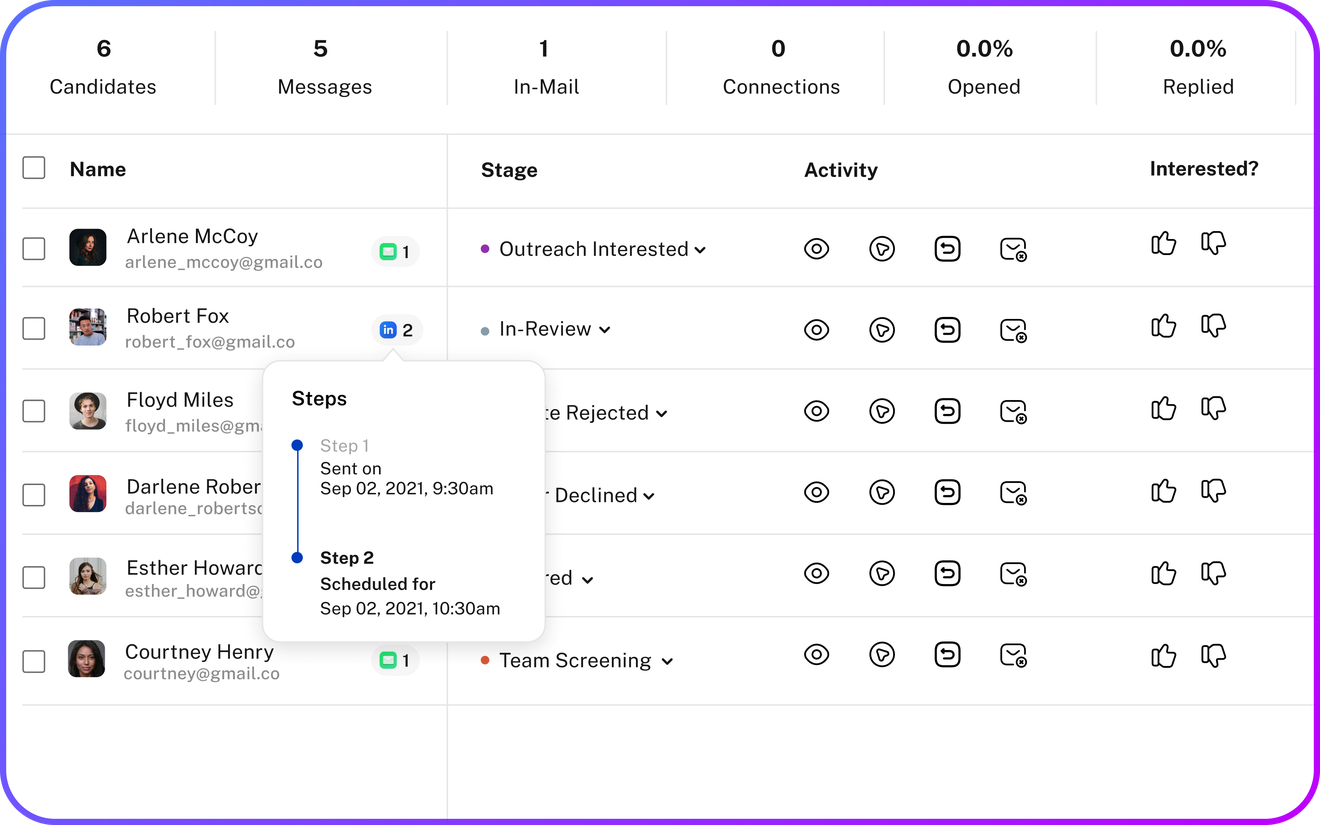Screen dimensions: 1320x825
Task: Click the mail-cancel icon in Courtney Henry row
Action: point(1013,655)
